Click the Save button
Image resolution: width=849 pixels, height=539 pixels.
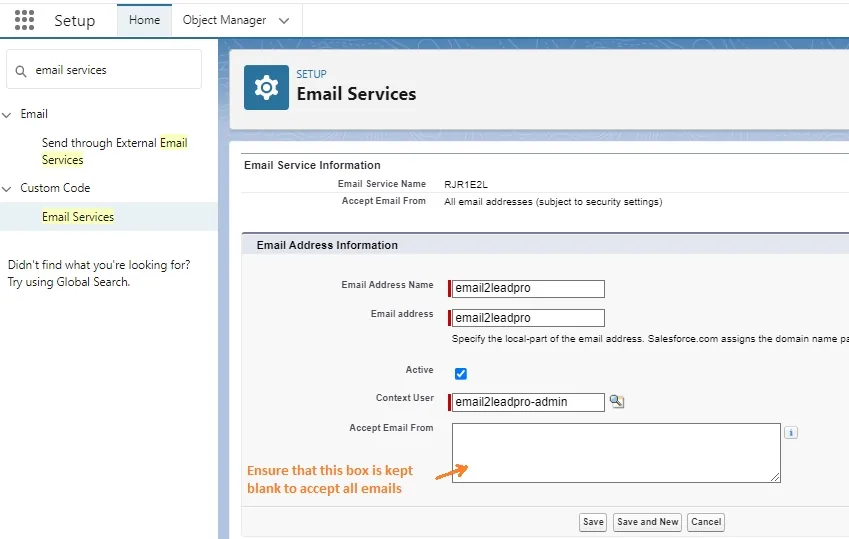click(593, 522)
